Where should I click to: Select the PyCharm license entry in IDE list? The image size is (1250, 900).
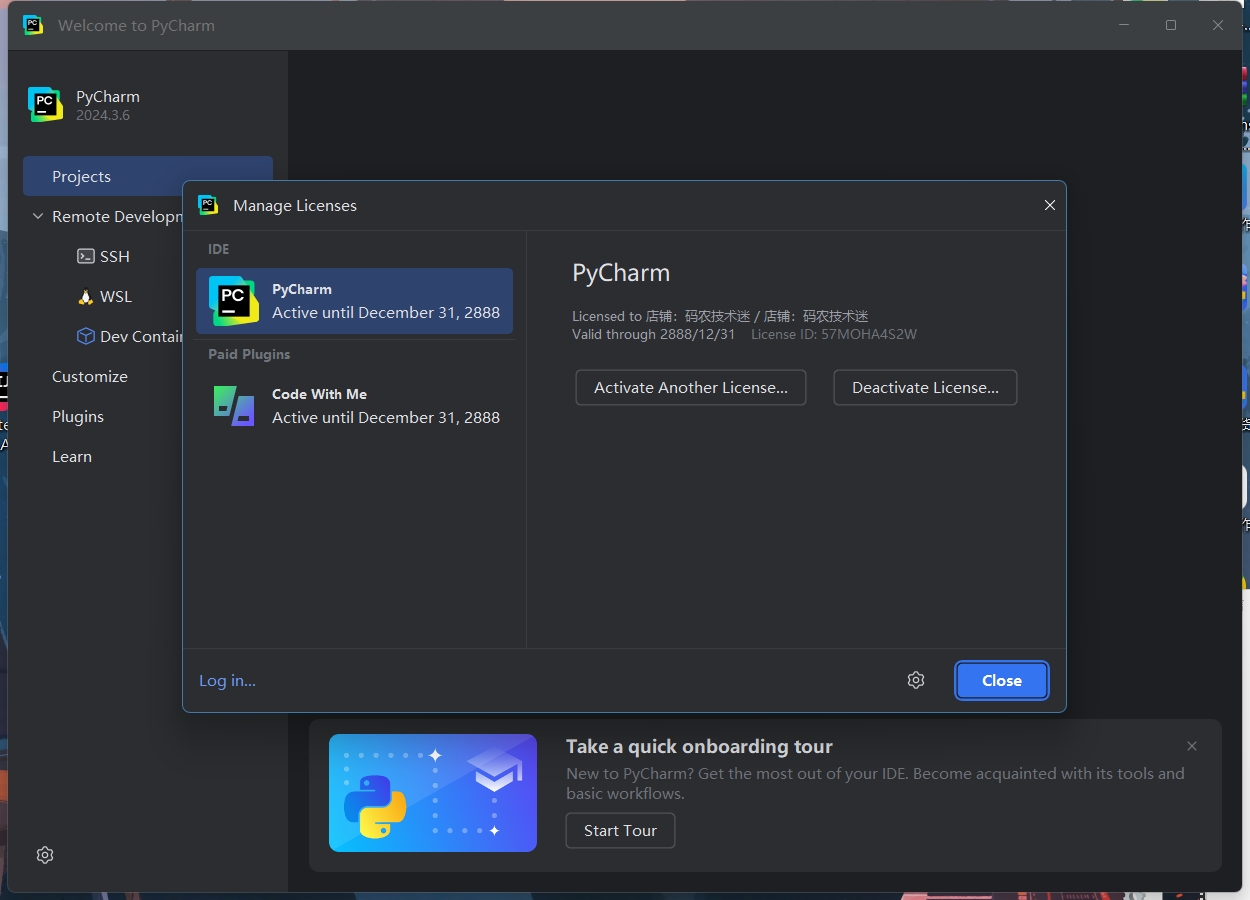point(354,300)
